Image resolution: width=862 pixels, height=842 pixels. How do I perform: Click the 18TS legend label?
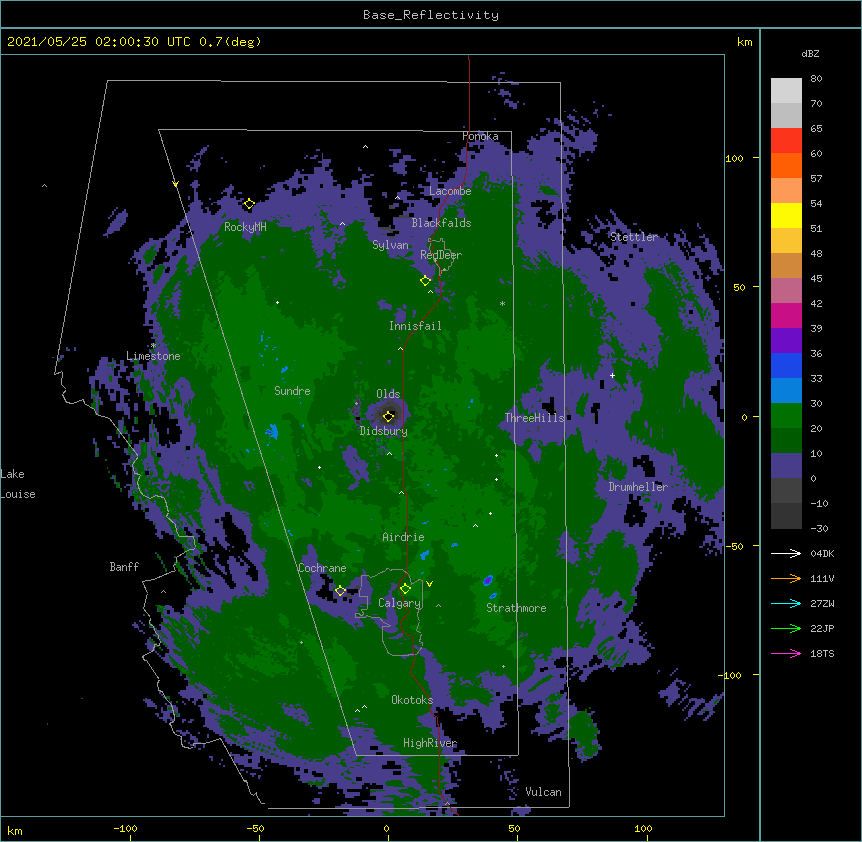pyautogui.click(x=822, y=653)
